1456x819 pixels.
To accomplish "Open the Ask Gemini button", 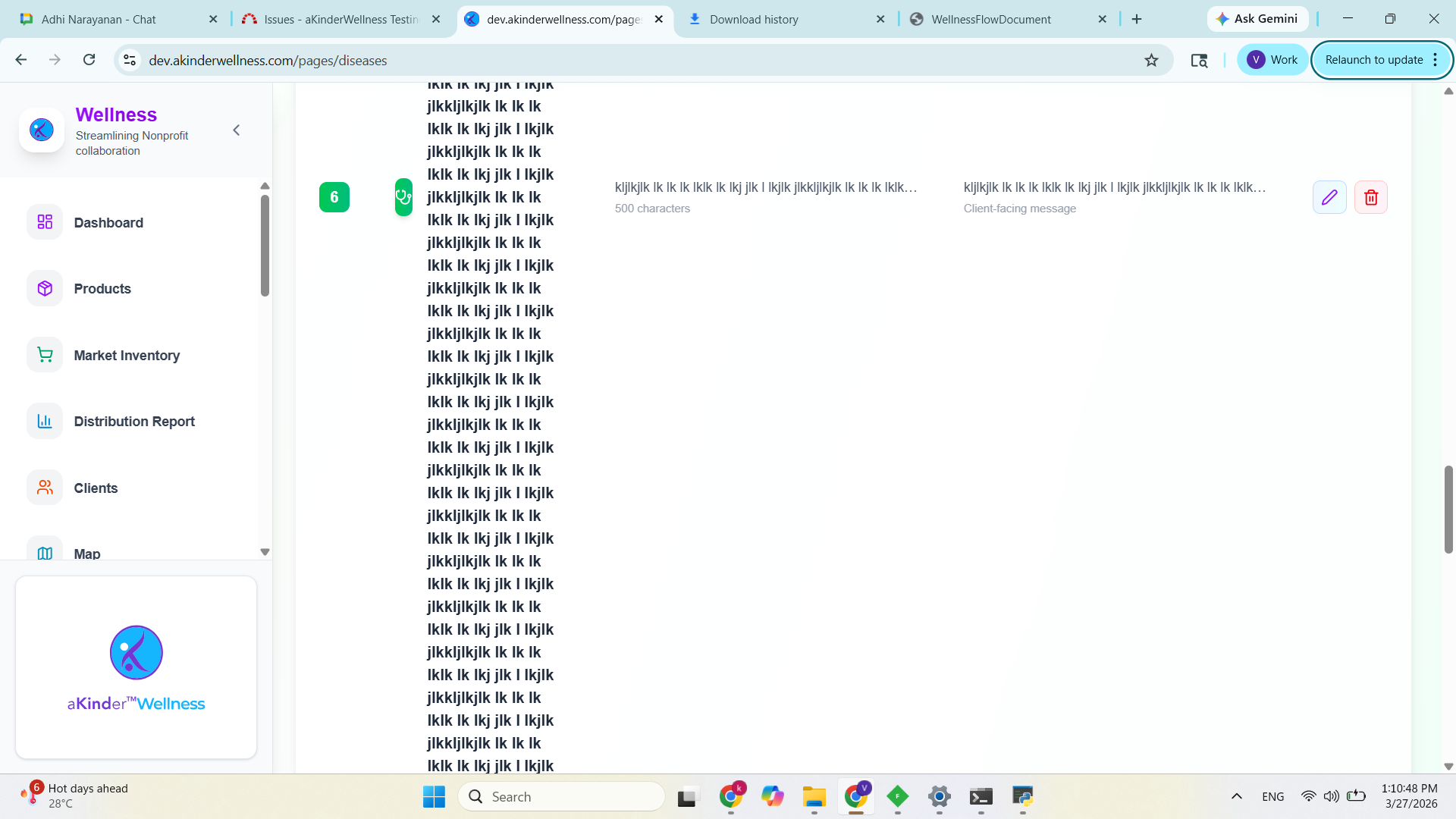I will point(1257,19).
